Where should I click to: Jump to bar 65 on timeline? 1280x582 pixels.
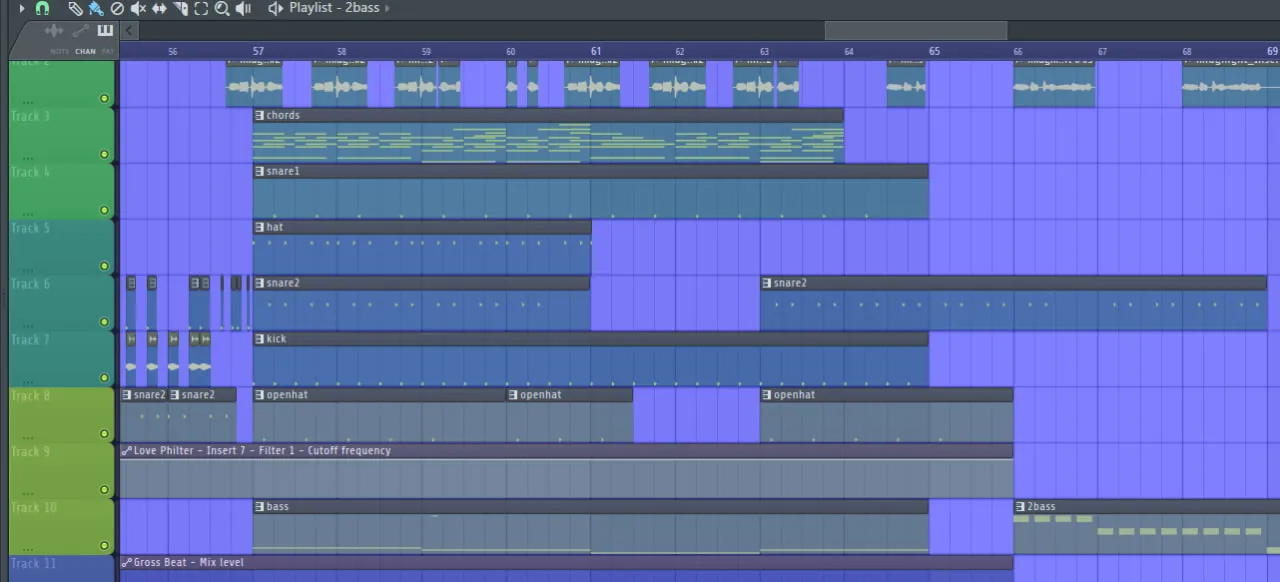click(934, 51)
